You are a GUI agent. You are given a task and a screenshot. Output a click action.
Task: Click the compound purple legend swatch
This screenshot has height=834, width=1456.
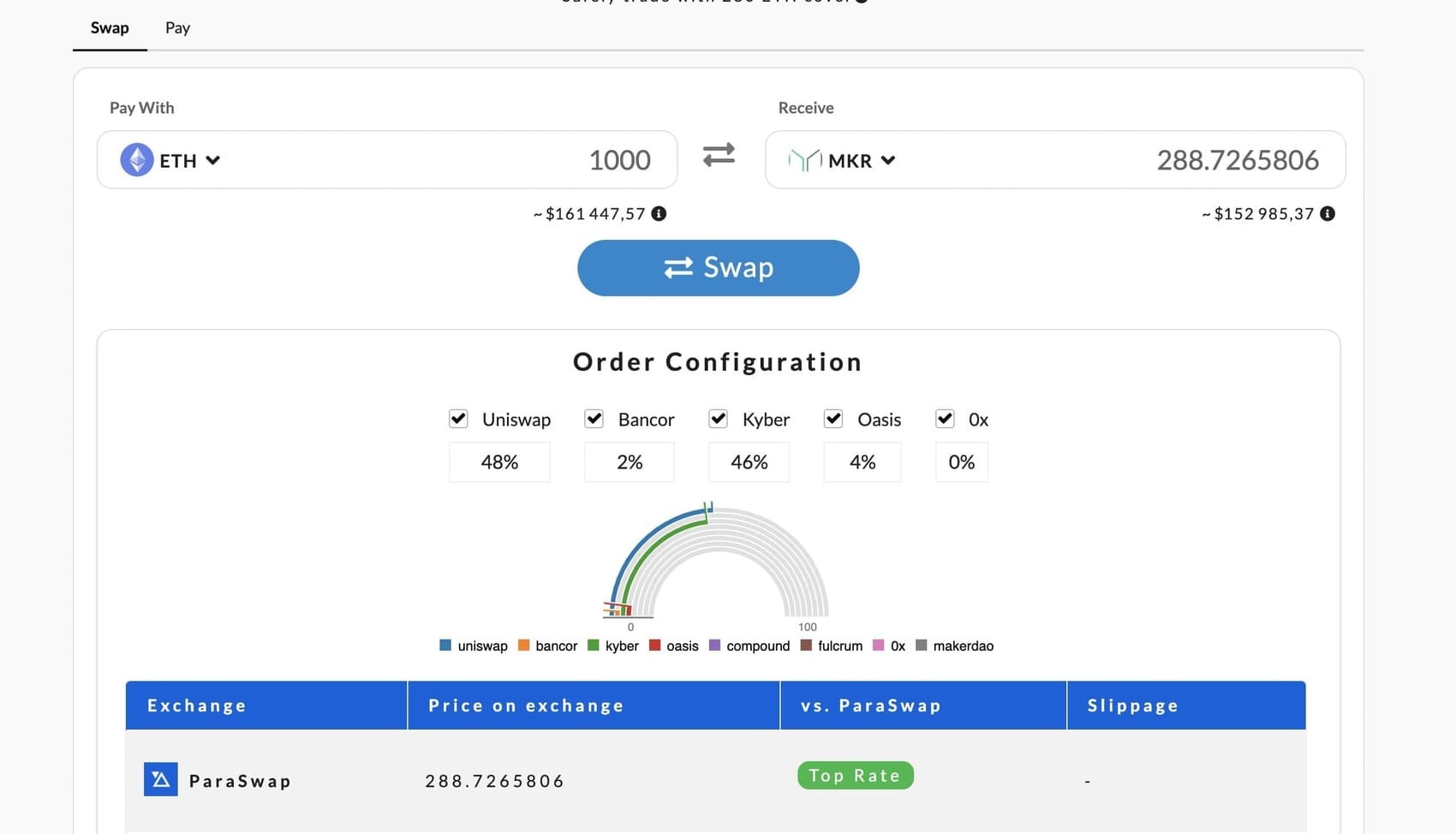pyautogui.click(x=714, y=646)
